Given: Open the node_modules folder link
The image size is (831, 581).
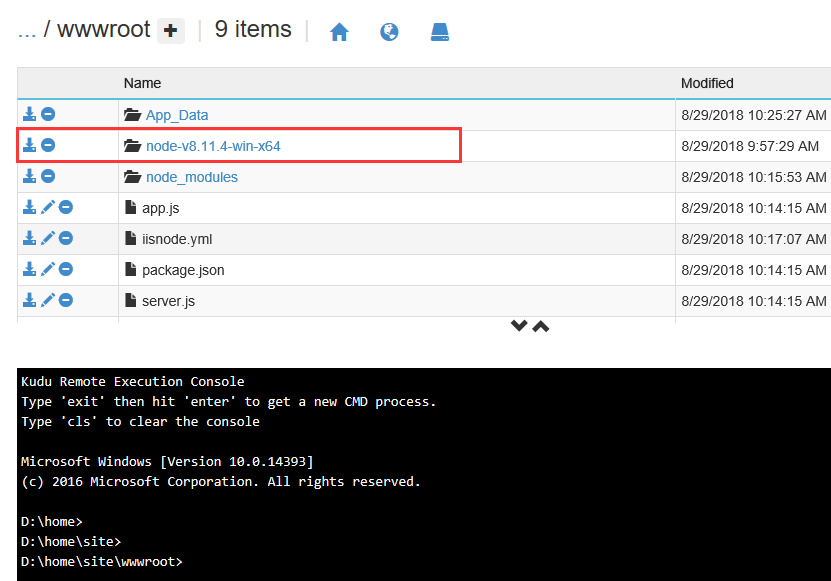Looking at the screenshot, I should [191, 177].
